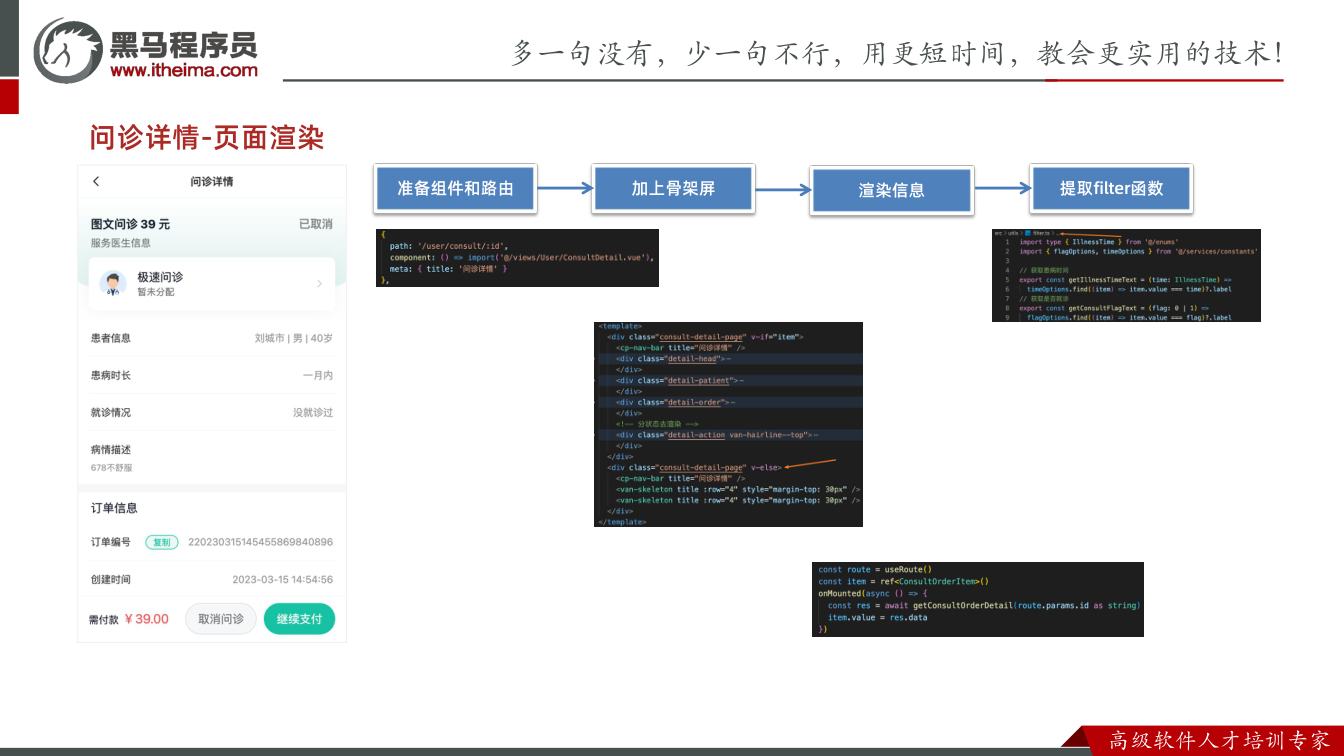Click the 提取filter函数 step box
This screenshot has height=756, width=1344.
click(1111, 188)
